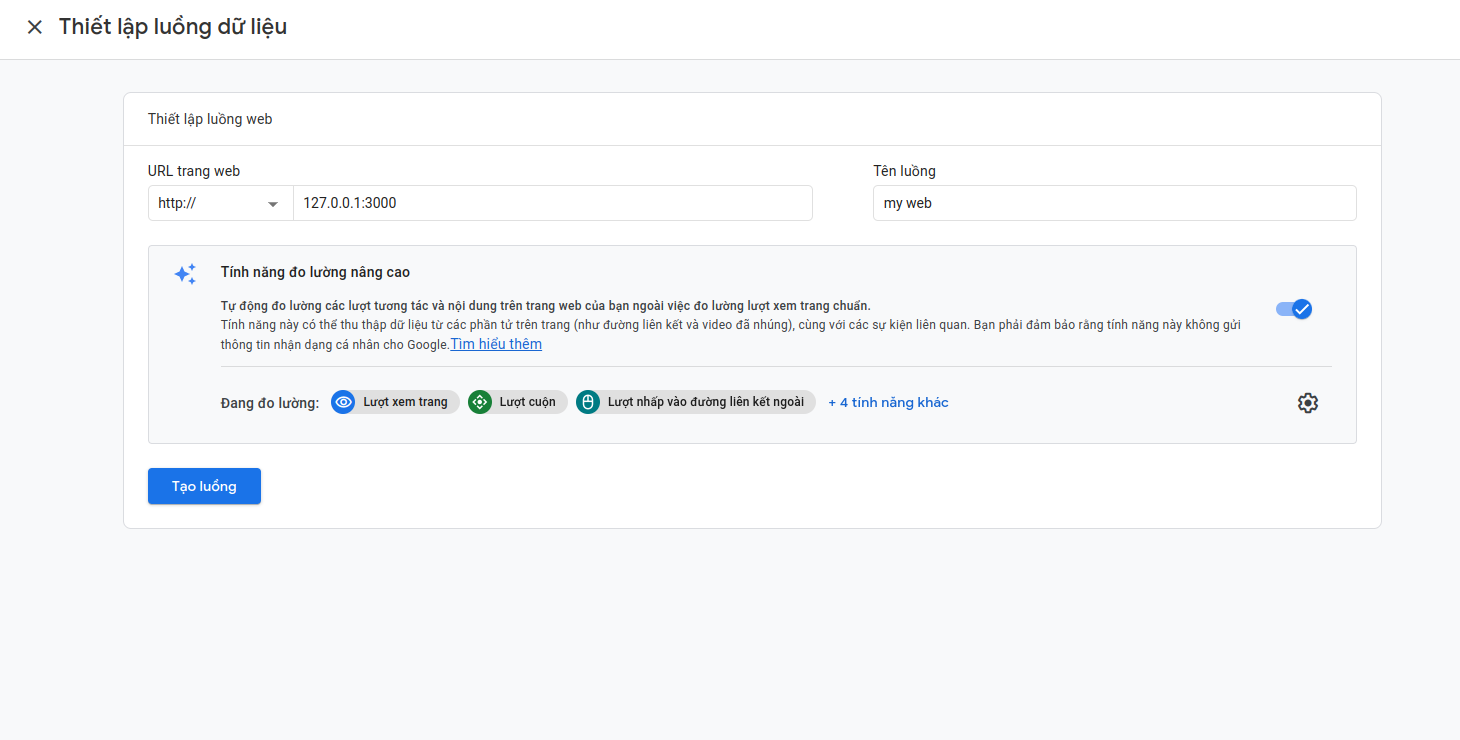Click the mouse icon for outbound link clicks
The width and height of the screenshot is (1460, 740).
[x=588, y=402]
